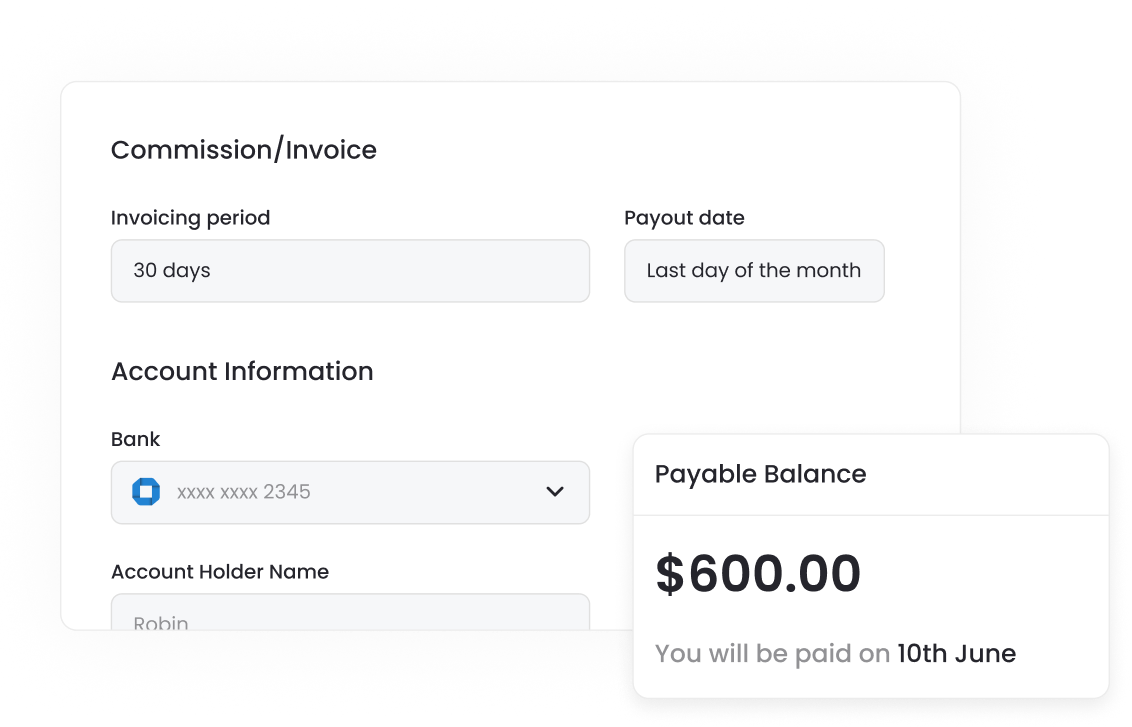The image size is (1132, 727).
Task: Click the Account Information heading
Action: tap(242, 371)
